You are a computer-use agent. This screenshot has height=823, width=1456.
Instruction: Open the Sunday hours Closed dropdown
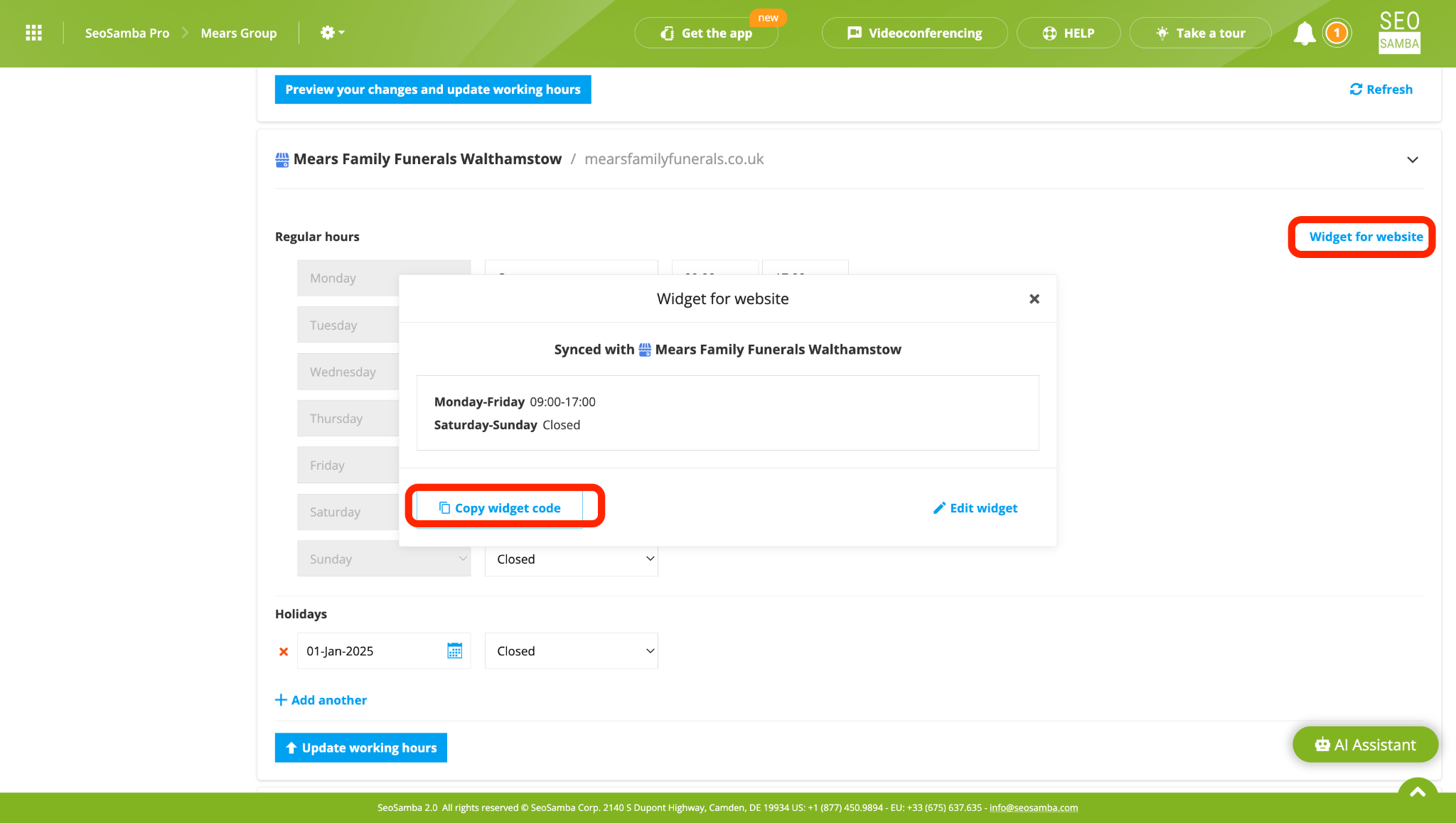coord(572,559)
